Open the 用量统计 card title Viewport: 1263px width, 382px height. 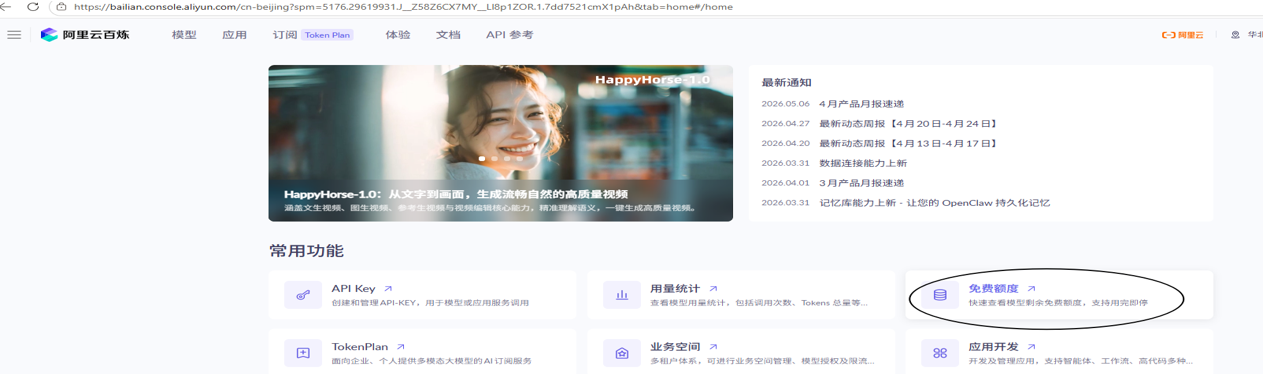(x=675, y=289)
